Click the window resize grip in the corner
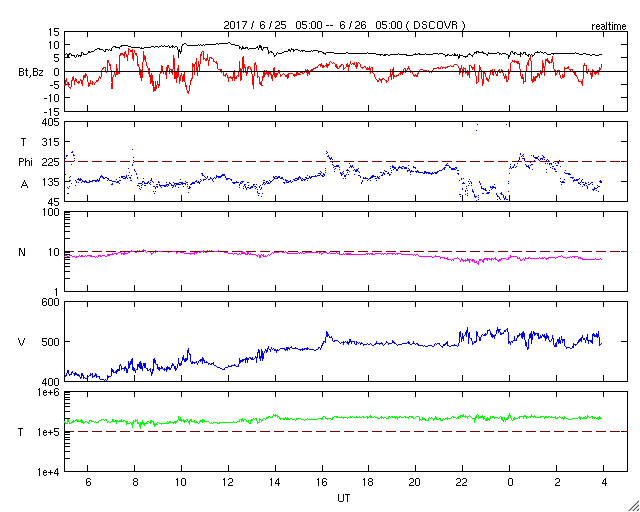 (633, 505)
